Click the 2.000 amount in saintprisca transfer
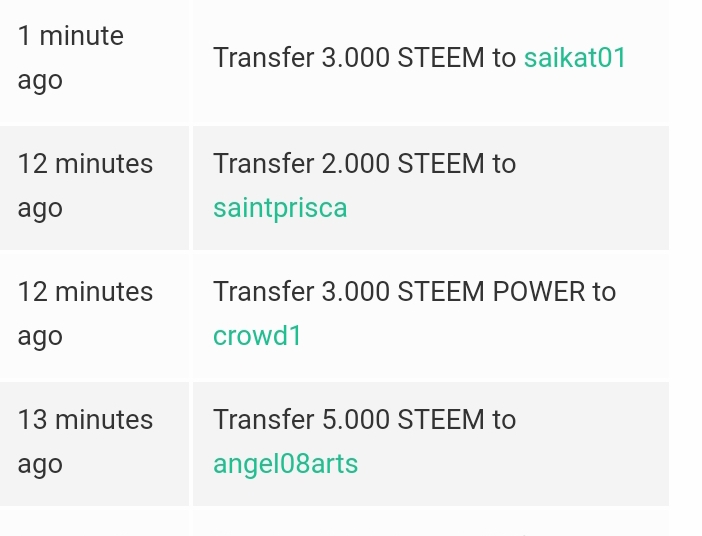Viewport: 702px width, 536px height. (x=355, y=163)
